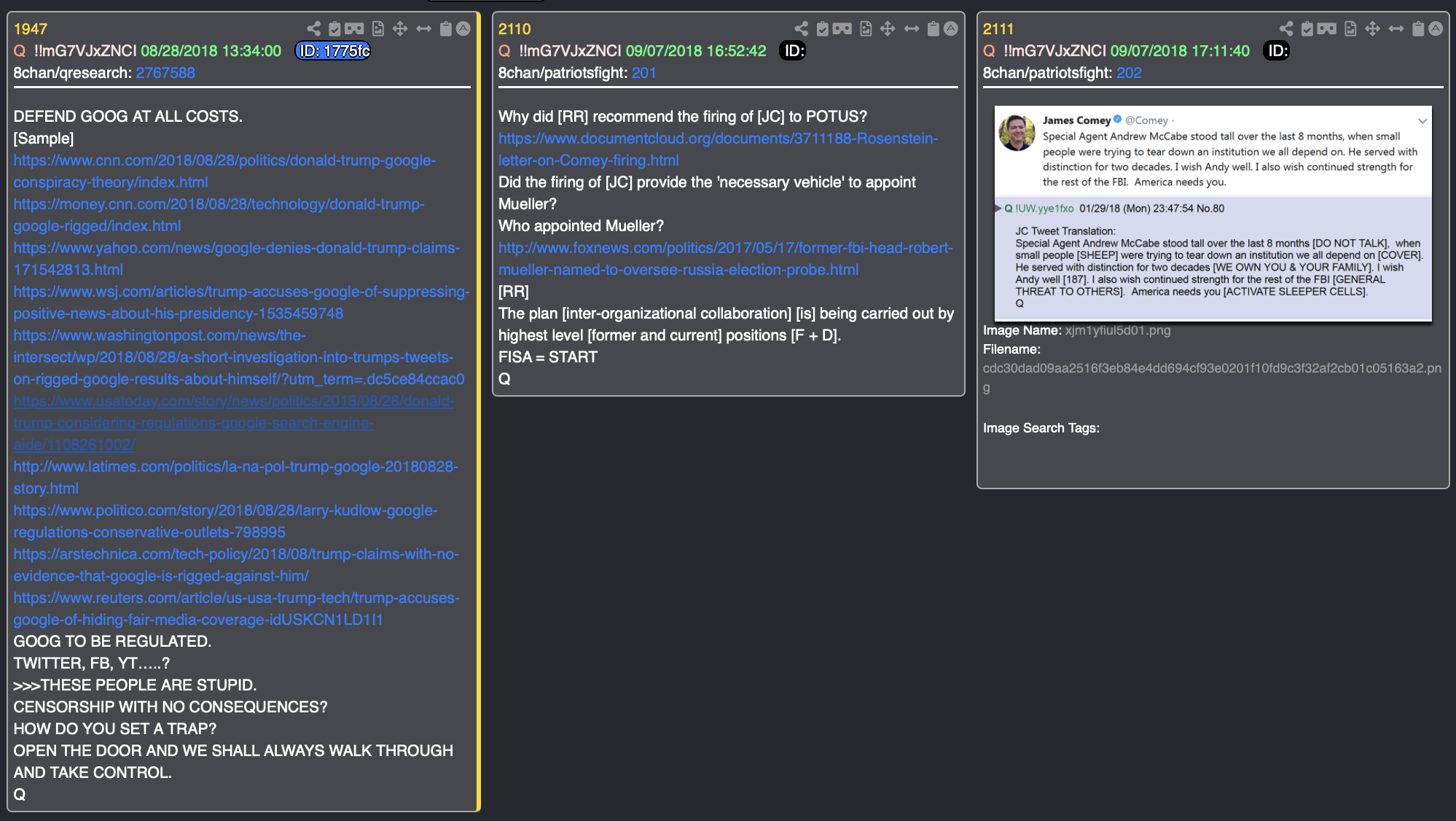Open the James Comey tweet image thumbnail

(1213, 213)
